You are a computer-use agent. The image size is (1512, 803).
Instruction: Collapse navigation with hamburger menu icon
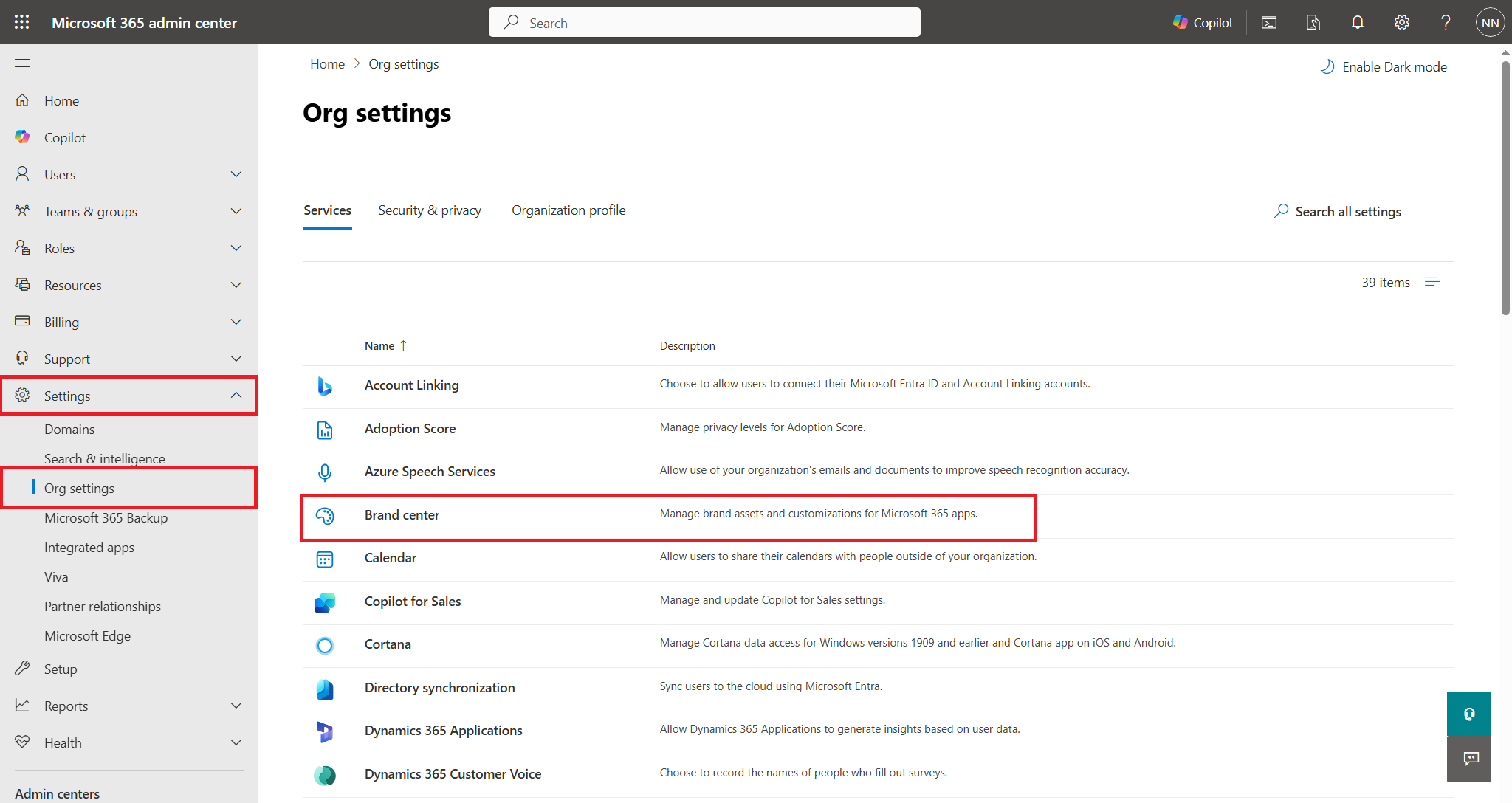click(22, 63)
